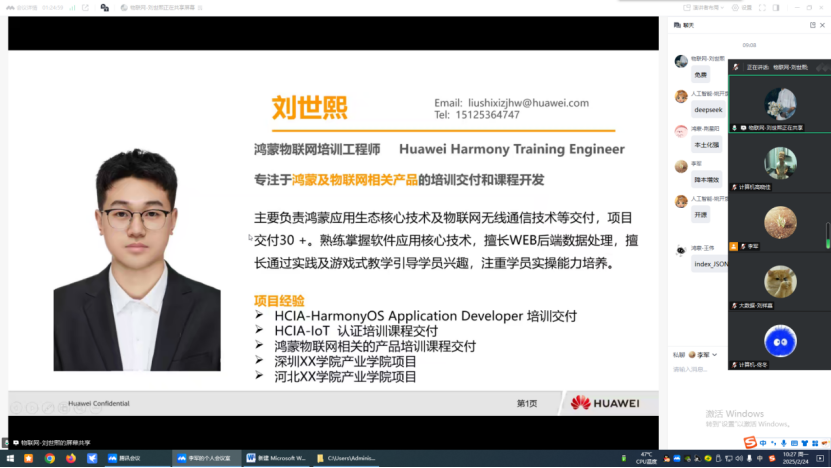Screen dimensions: 831x468
Task: Open Google Chrome from the taskbar
Action: (50, 458)
